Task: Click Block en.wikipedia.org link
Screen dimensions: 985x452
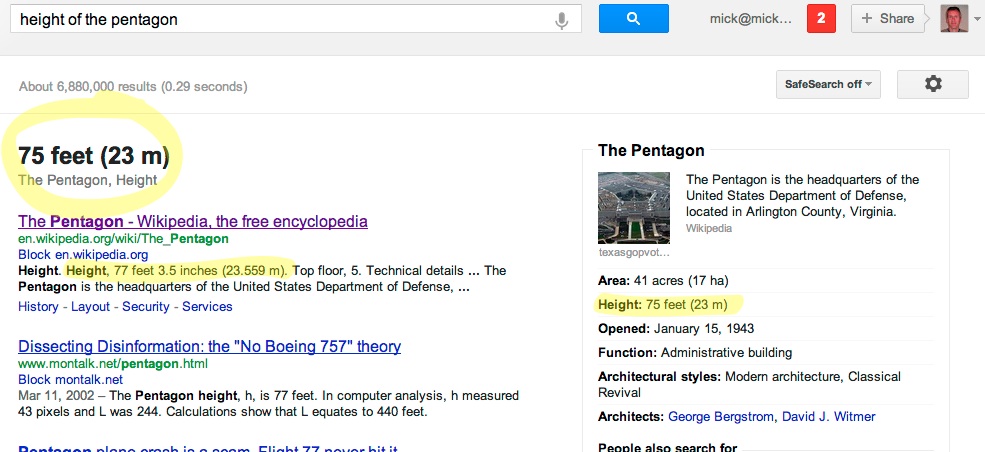Action: (83, 255)
